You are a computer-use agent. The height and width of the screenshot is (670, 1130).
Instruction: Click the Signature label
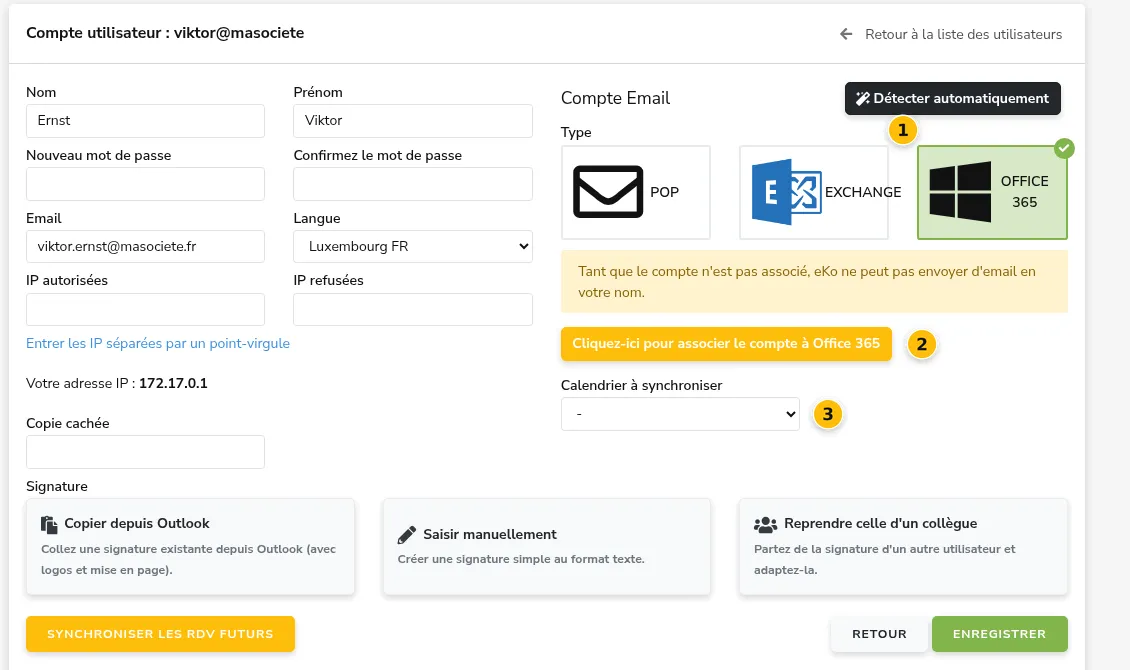pyautogui.click(x=57, y=486)
